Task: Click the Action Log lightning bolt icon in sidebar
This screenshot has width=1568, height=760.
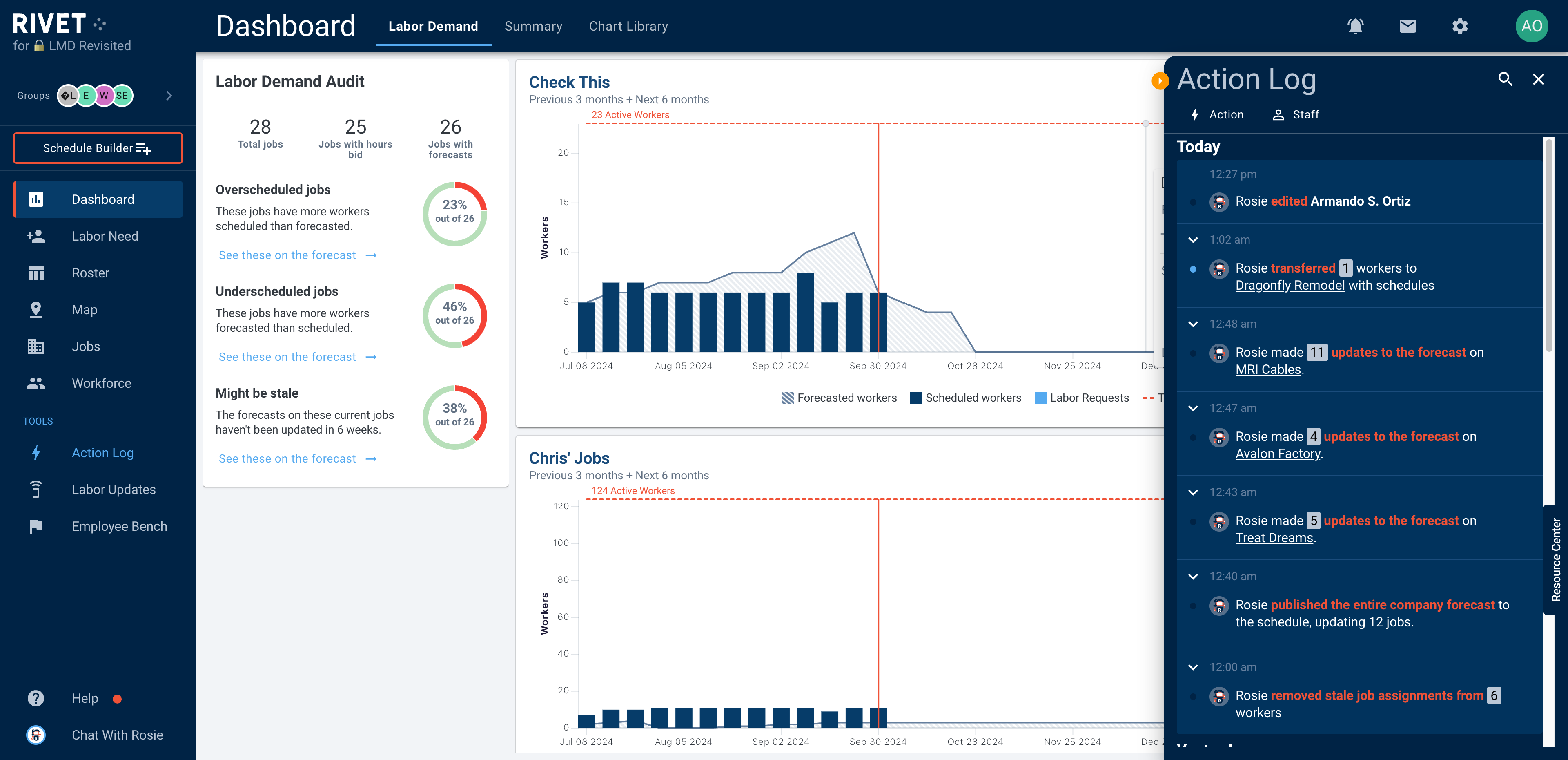Action: point(36,452)
